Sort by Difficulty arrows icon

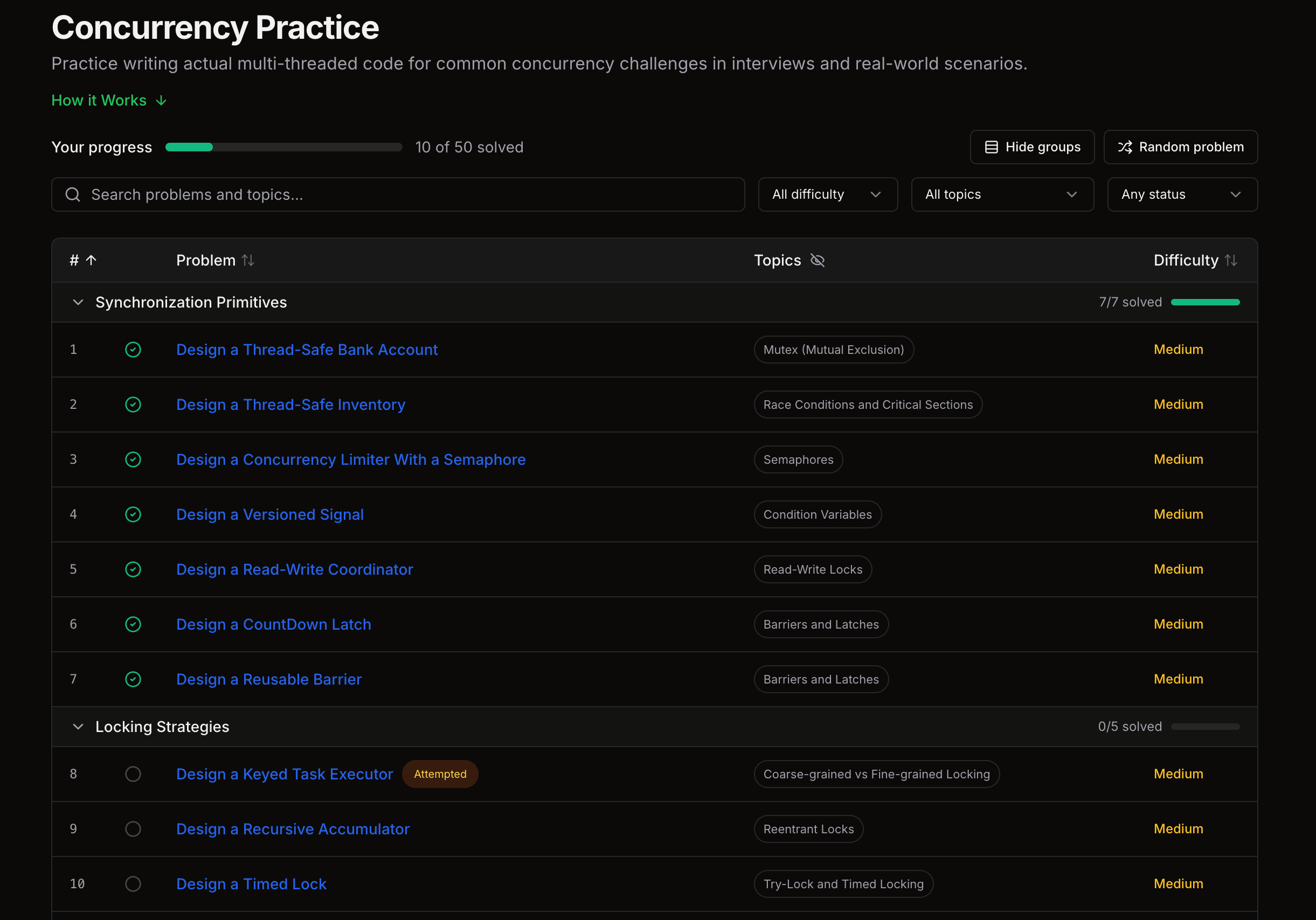click(1231, 260)
